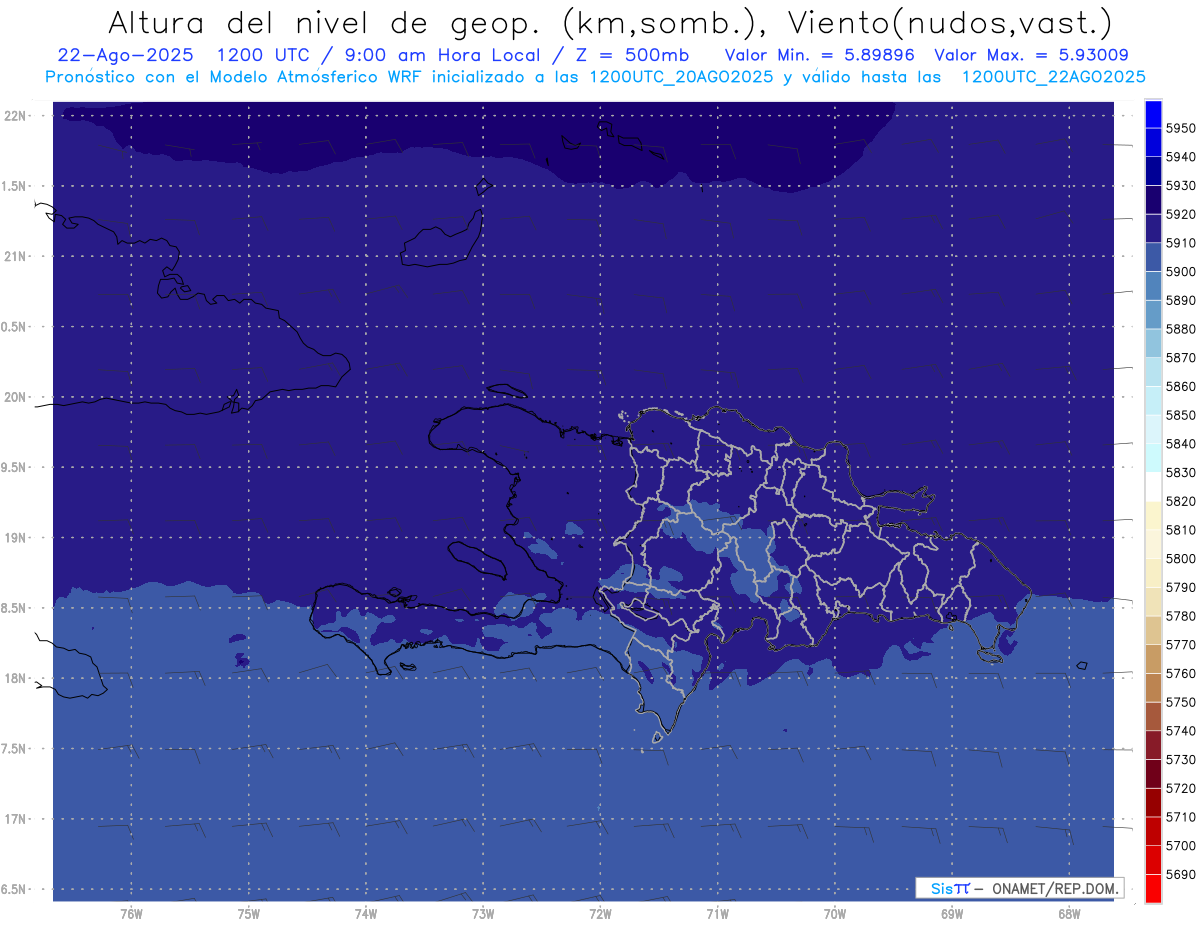Click the SisTT logo text
Image resolution: width=1200 pixels, height=927 pixels.
[949, 888]
